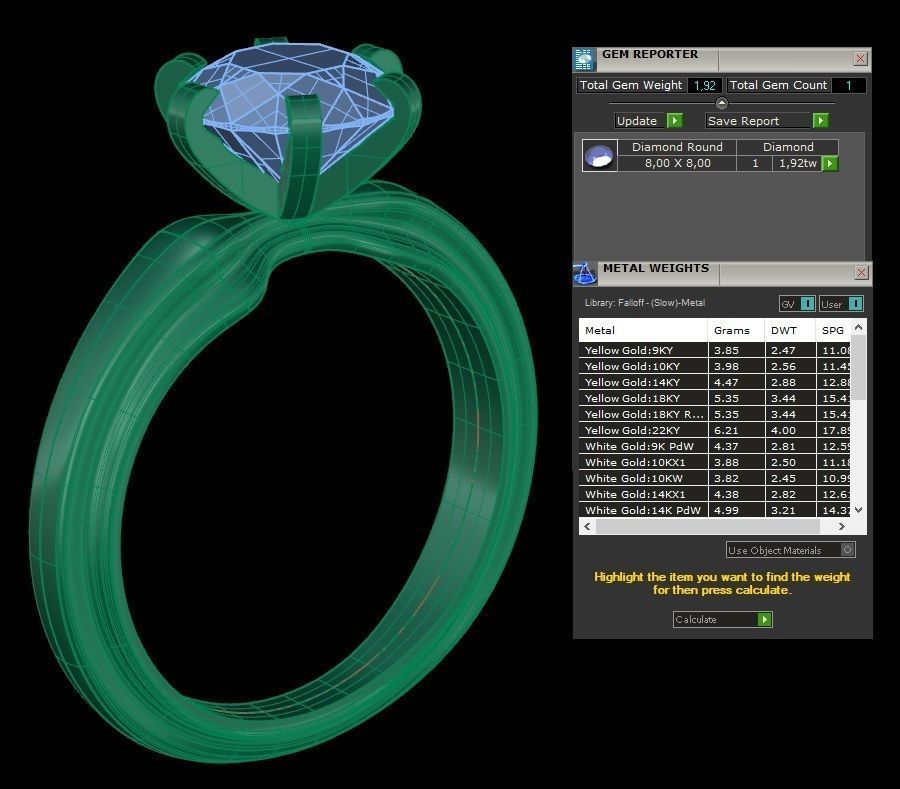Enable Use Object Materials option
The height and width of the screenshot is (789, 900).
(791, 550)
